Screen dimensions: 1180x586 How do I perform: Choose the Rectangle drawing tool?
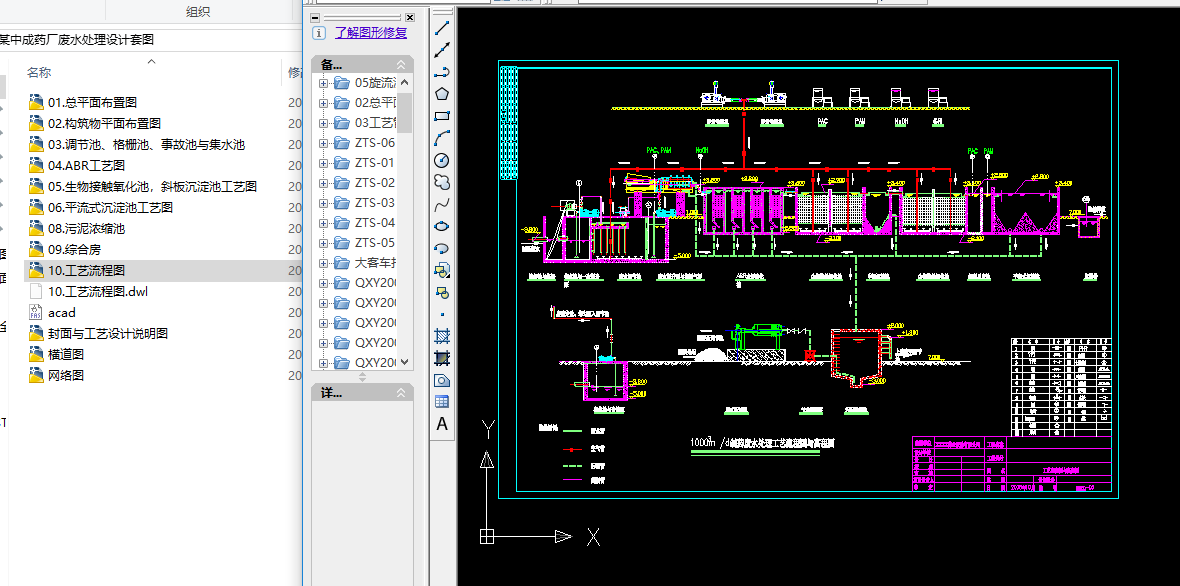[x=441, y=116]
